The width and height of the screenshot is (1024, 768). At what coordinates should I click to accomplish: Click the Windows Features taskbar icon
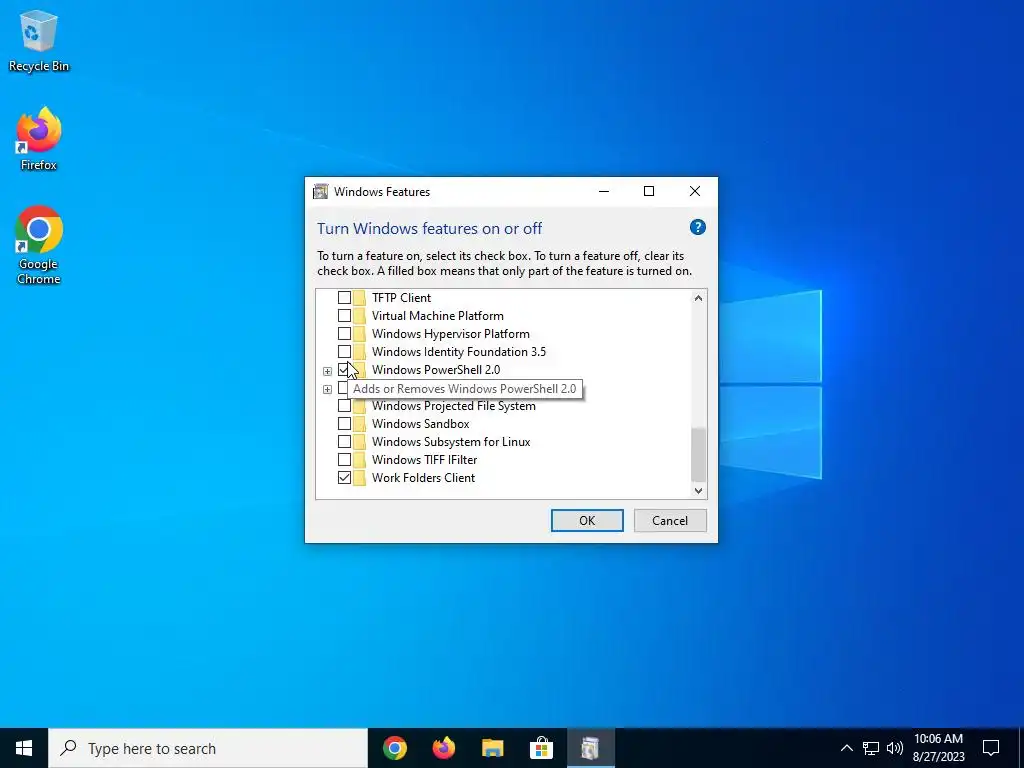click(x=590, y=748)
